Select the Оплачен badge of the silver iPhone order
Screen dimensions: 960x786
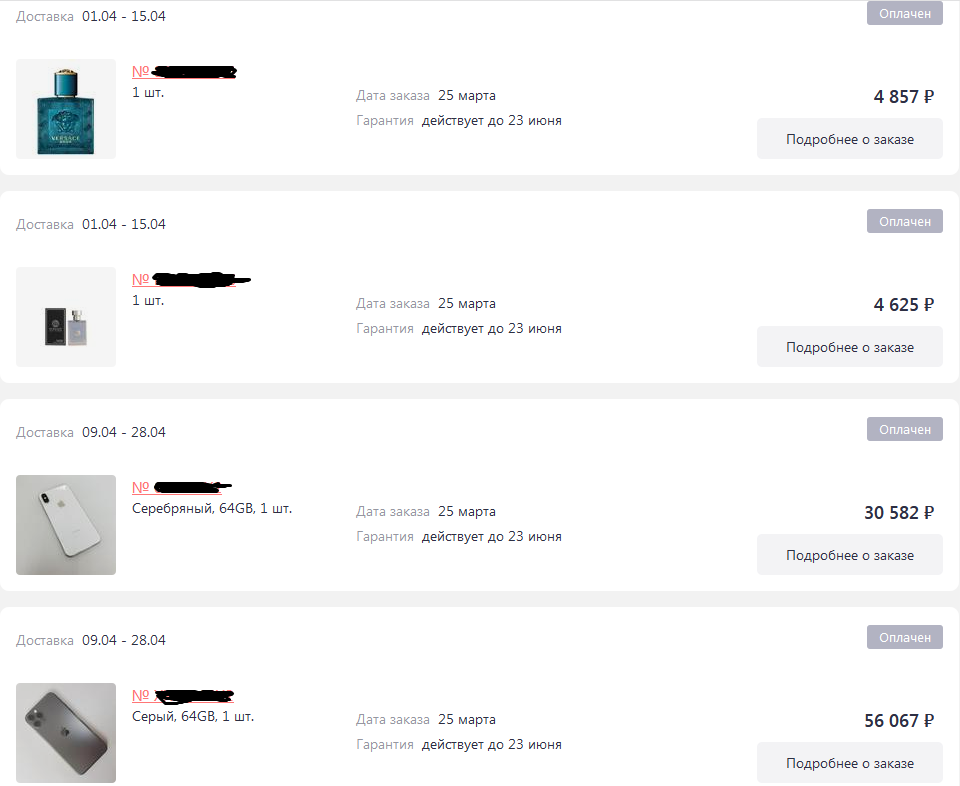click(x=904, y=429)
